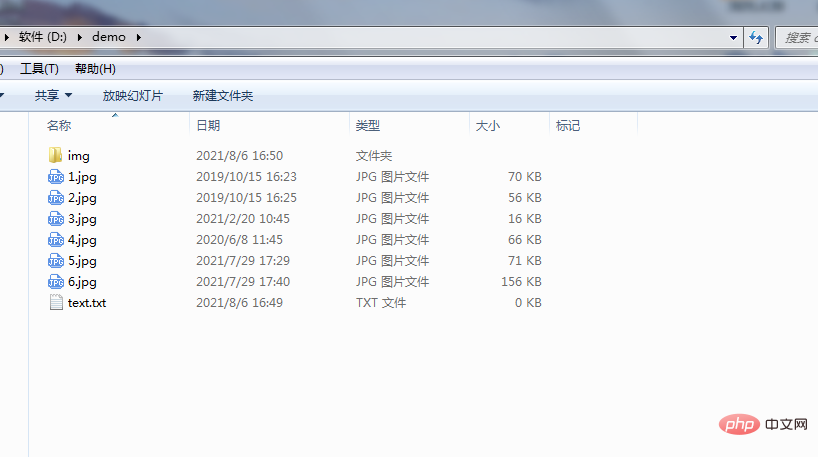This screenshot has width=818, height=457.
Task: Select the file name 5.jpg
Action: (82, 261)
